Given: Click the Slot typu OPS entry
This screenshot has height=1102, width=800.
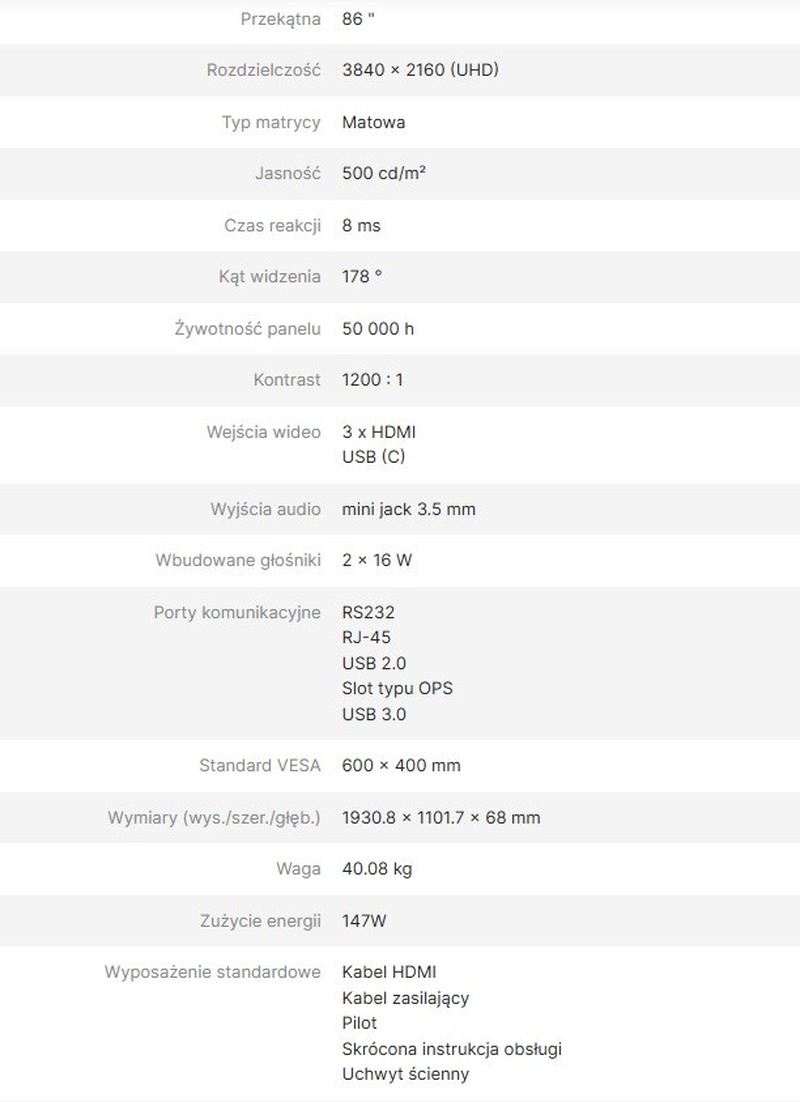Looking at the screenshot, I should 397,689.
